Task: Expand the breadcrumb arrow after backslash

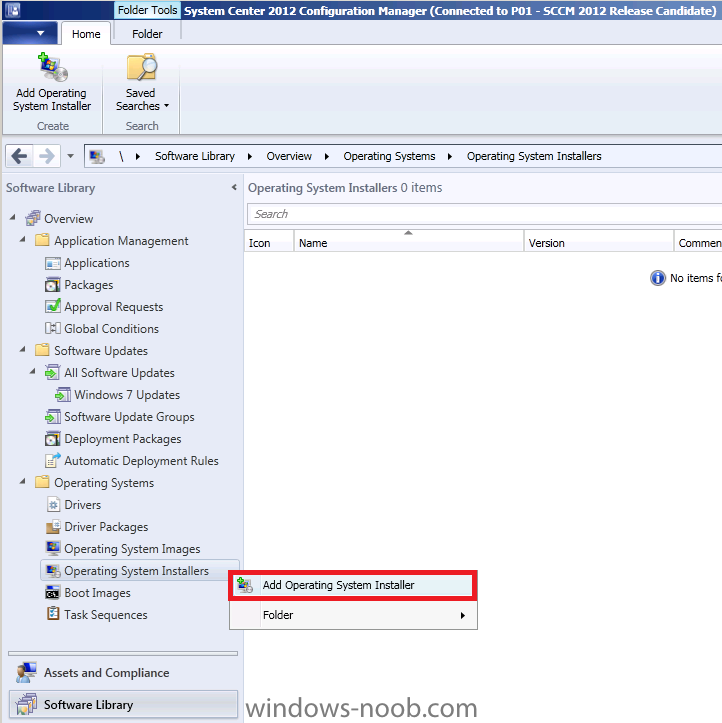Action: pos(137,156)
